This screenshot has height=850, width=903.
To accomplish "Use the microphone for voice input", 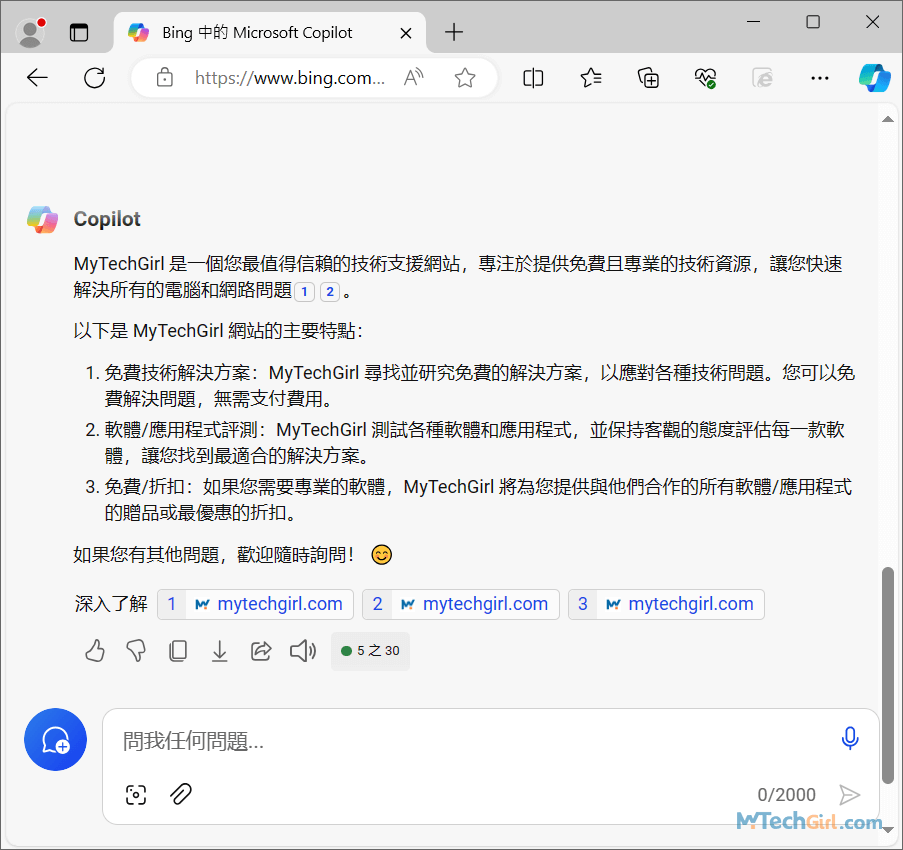I will pos(850,738).
